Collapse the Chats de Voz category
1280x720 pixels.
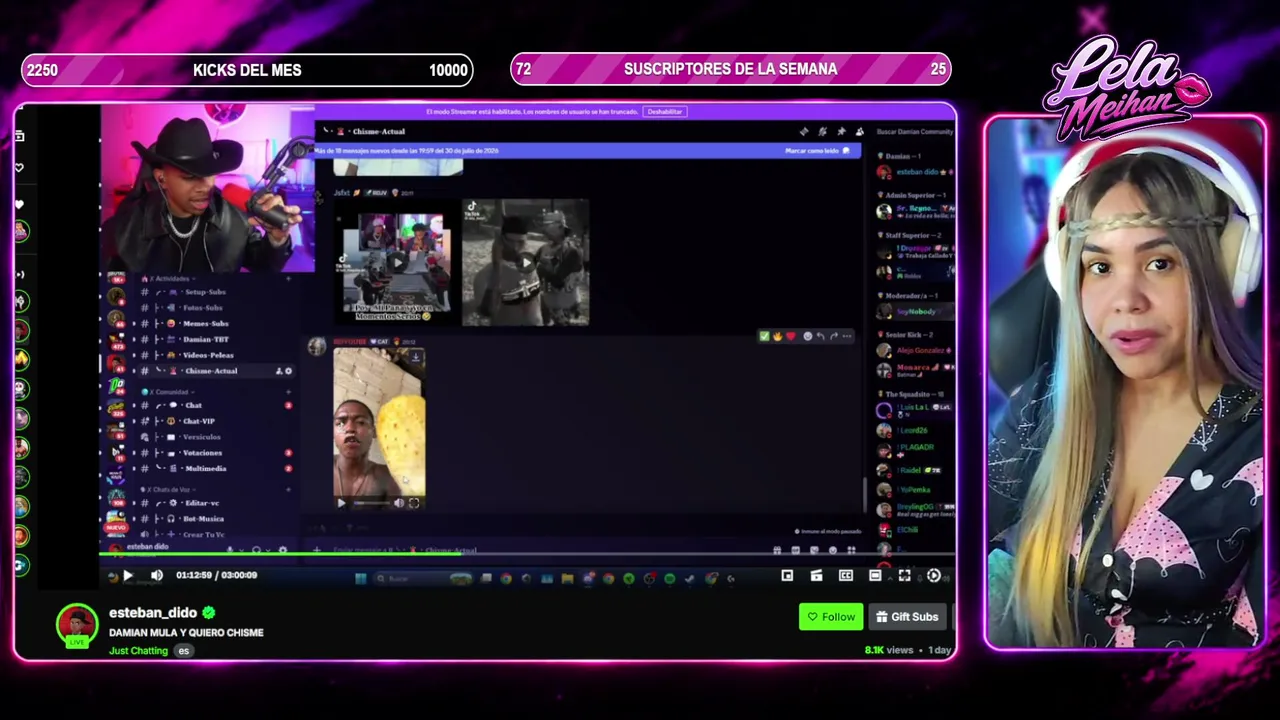pyautogui.click(x=172, y=489)
